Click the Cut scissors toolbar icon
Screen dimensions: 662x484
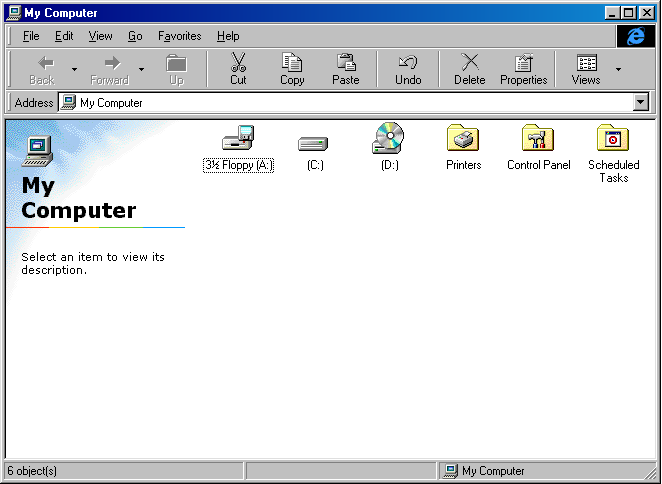click(239, 62)
